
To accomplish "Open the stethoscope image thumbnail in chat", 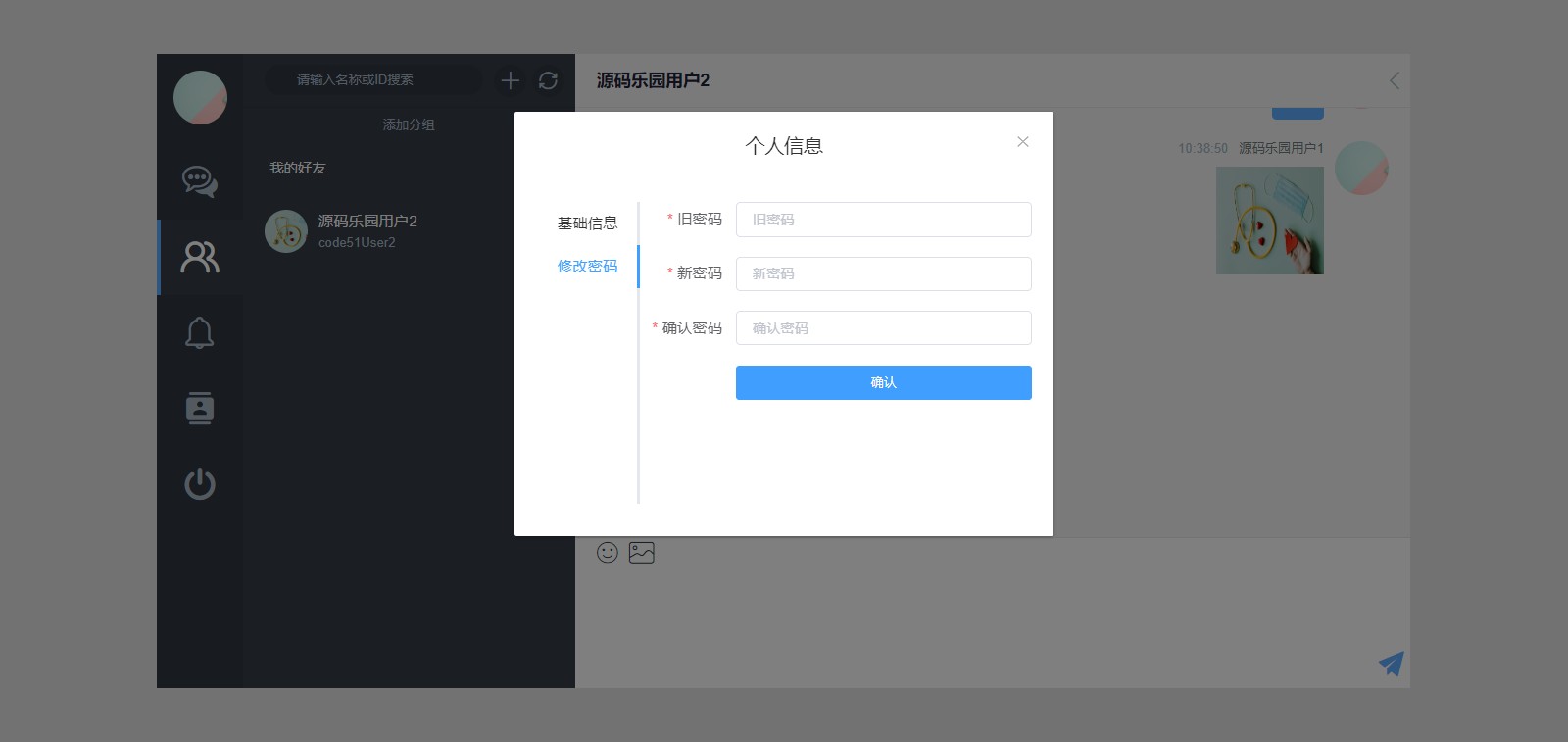I will pos(1269,221).
